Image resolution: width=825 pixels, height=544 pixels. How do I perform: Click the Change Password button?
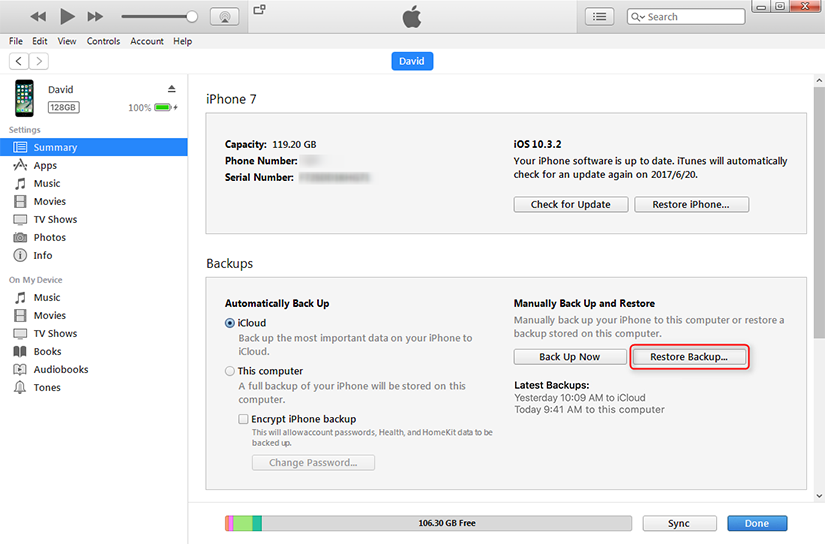[313, 462]
